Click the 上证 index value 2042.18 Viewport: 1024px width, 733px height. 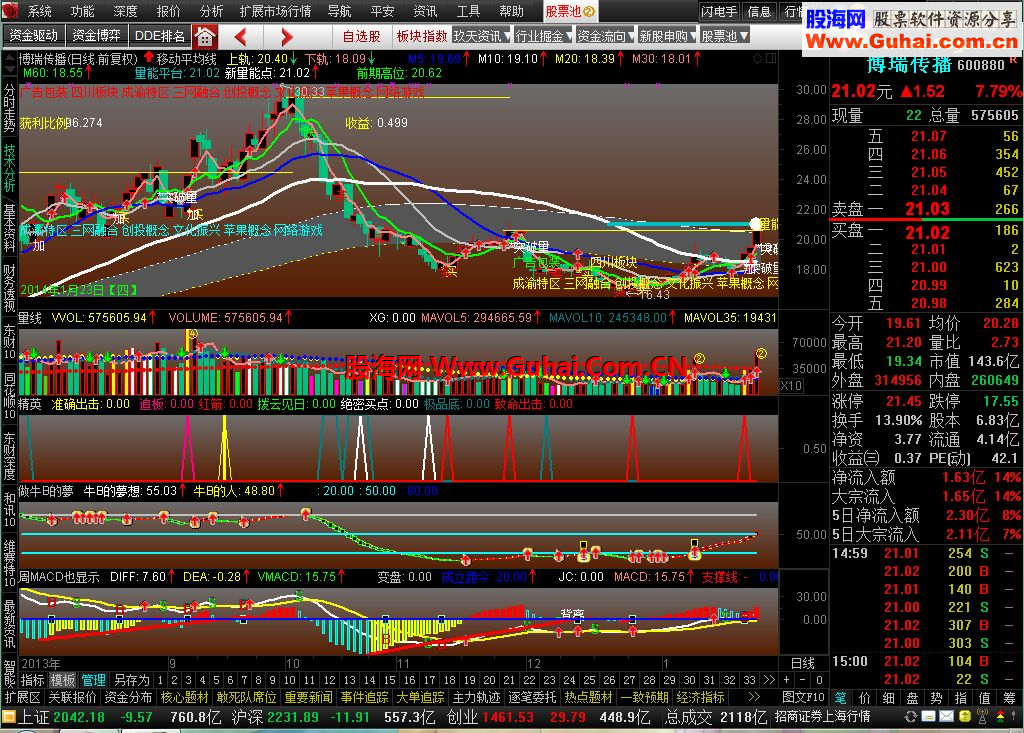point(78,717)
